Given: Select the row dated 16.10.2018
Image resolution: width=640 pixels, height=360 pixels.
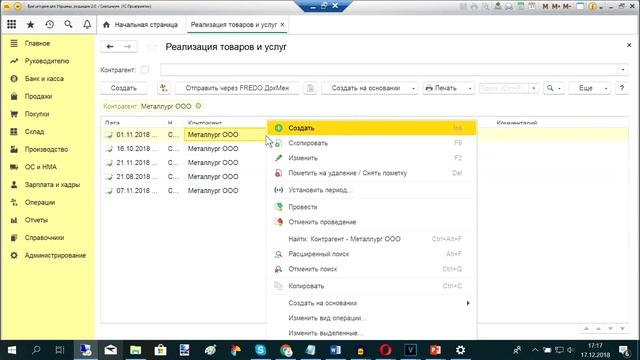Looking at the screenshot, I should 184,149.
